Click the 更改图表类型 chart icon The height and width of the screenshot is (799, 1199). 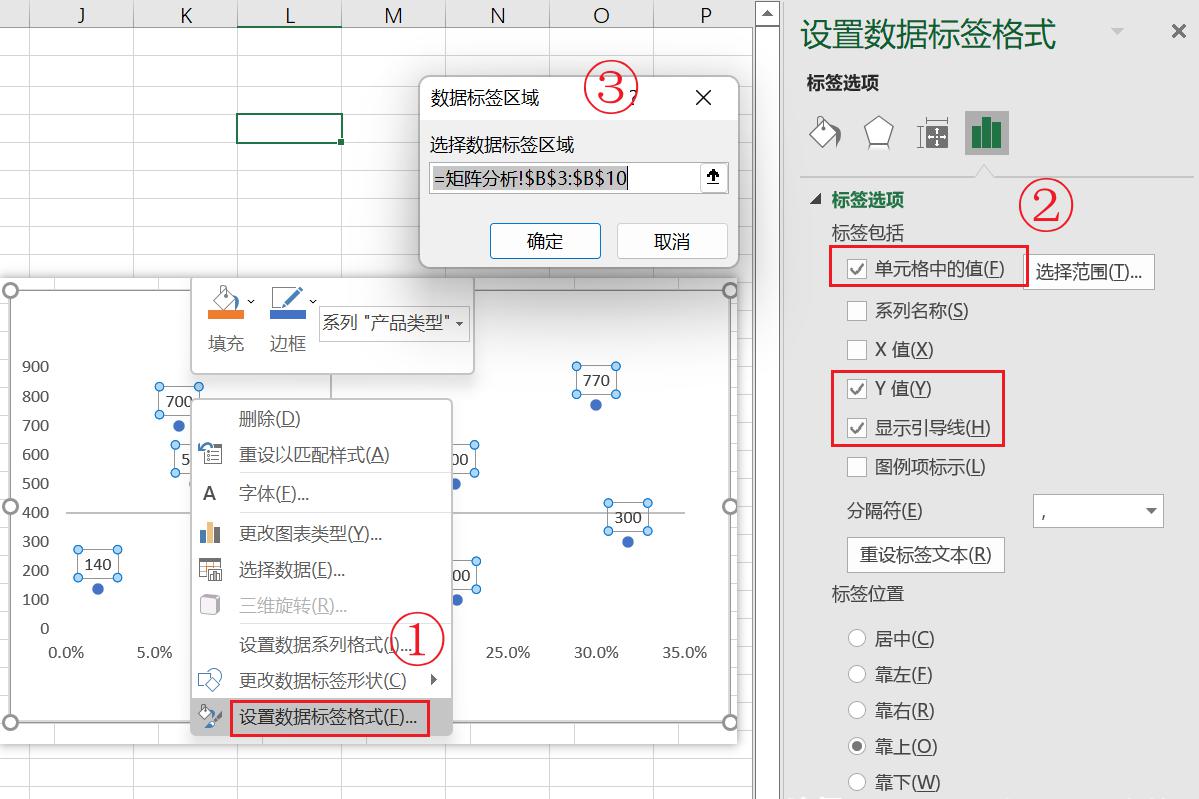[x=210, y=533]
